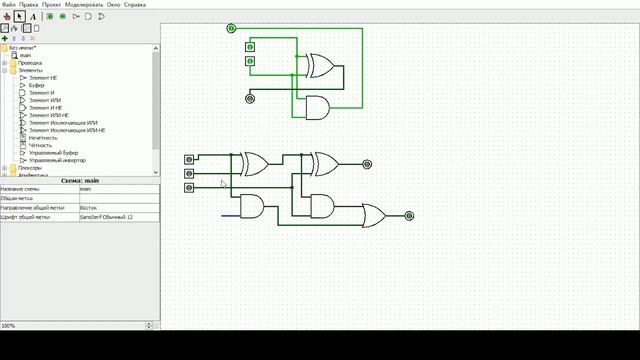Adjust zoom with the 100% stepper arrows
The width and height of the screenshot is (640, 360).
149,325
